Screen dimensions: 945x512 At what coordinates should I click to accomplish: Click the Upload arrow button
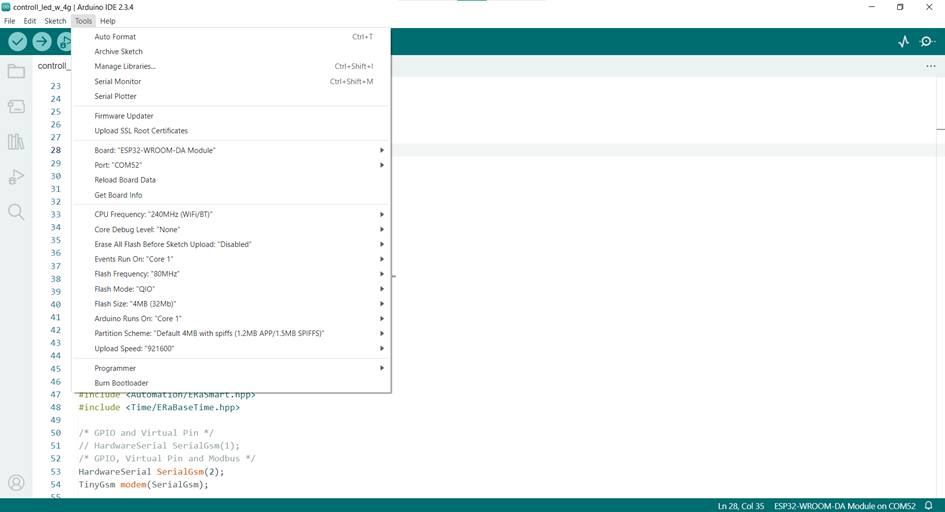pyautogui.click(x=41, y=41)
